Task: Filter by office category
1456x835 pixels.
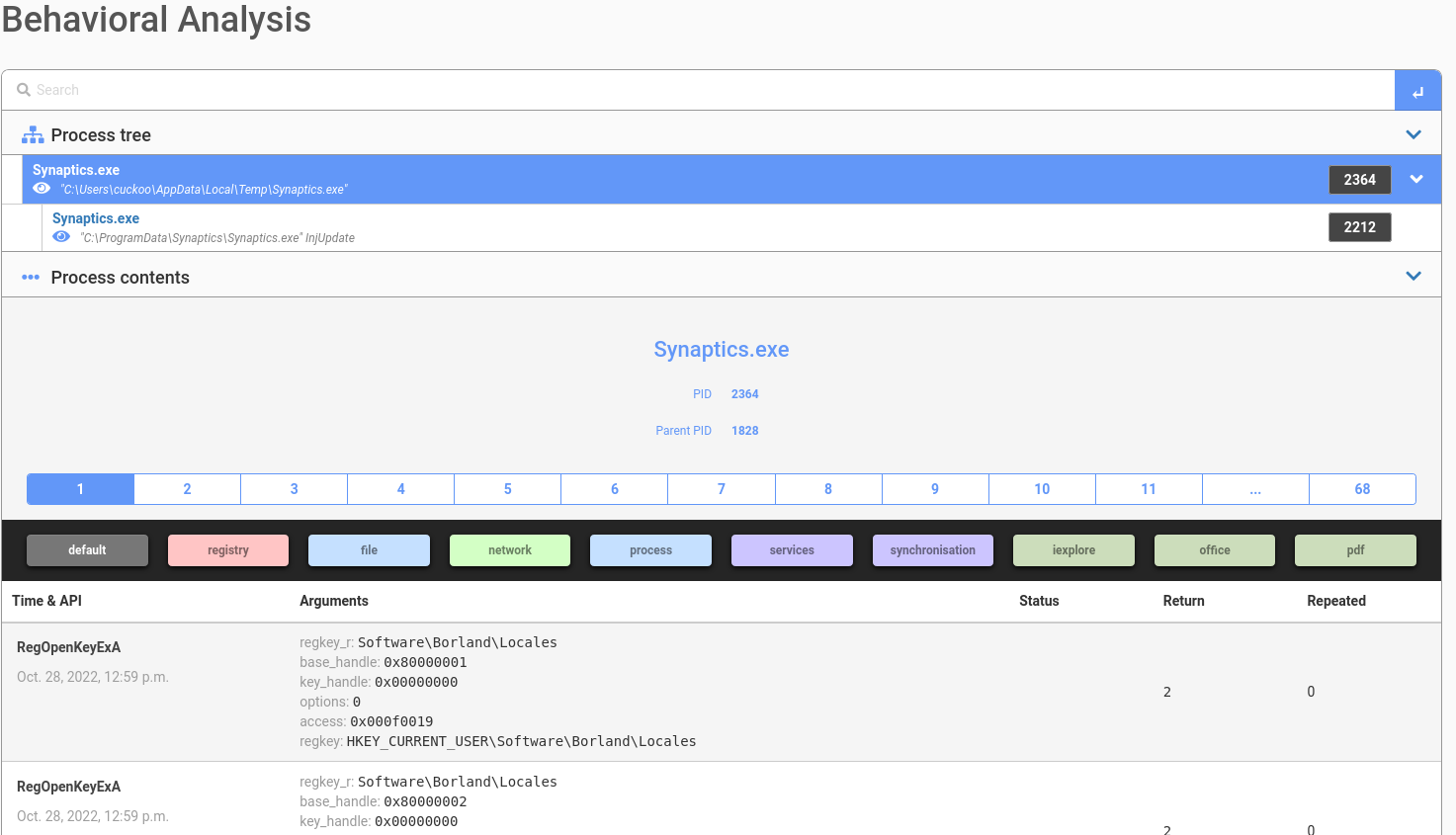Action: click(1215, 550)
